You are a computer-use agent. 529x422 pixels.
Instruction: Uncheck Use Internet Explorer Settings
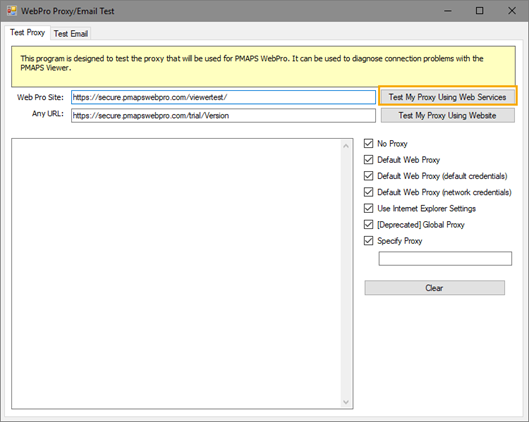pyautogui.click(x=368, y=208)
